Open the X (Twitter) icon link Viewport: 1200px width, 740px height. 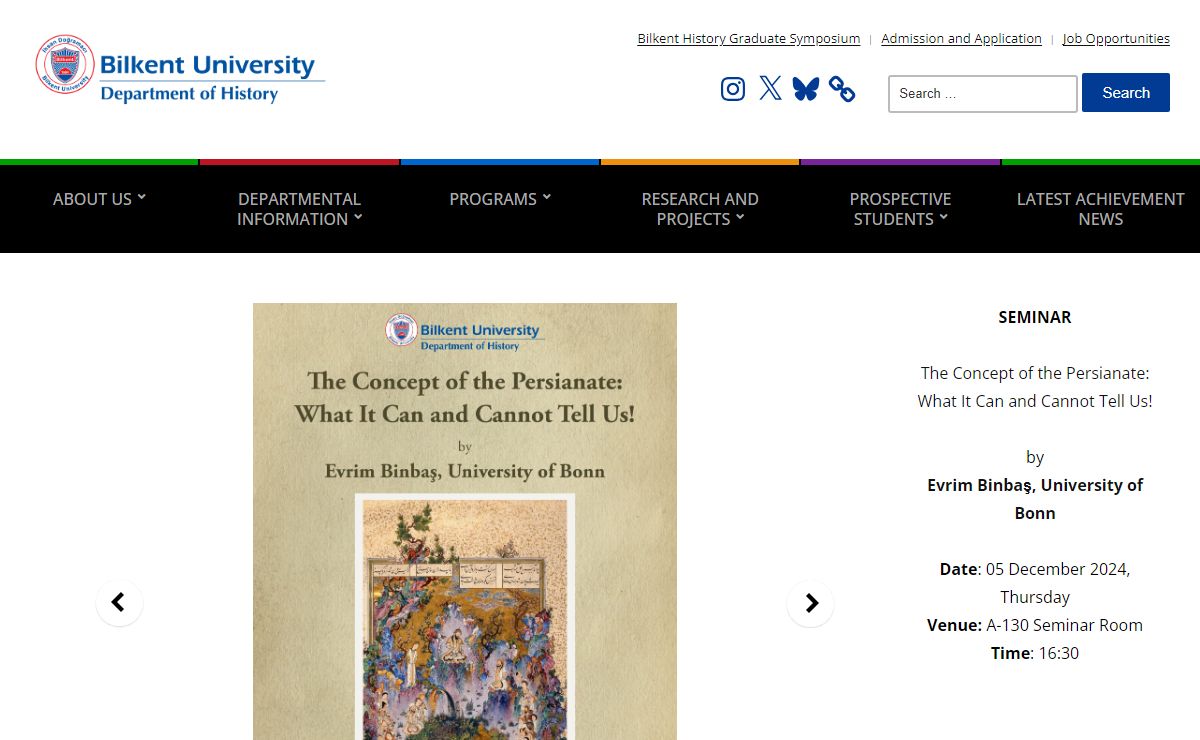770,88
